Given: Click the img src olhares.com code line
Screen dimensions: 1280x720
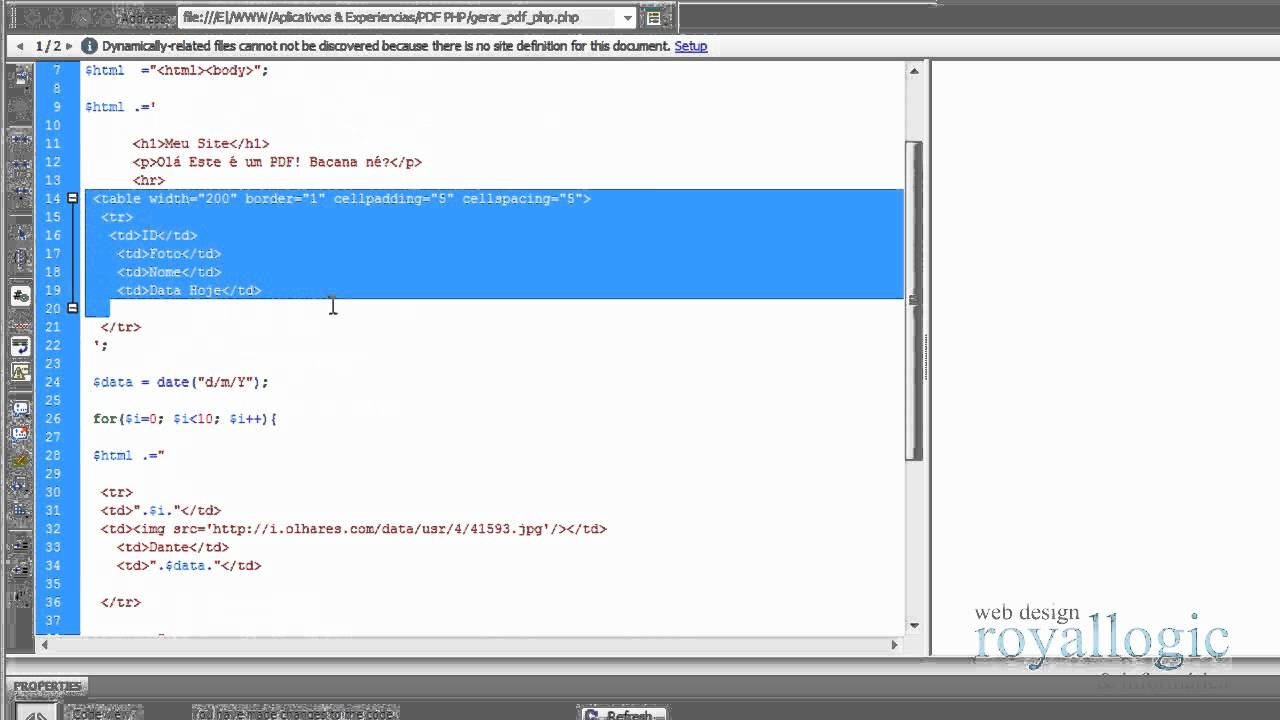Looking at the screenshot, I should [353, 529].
